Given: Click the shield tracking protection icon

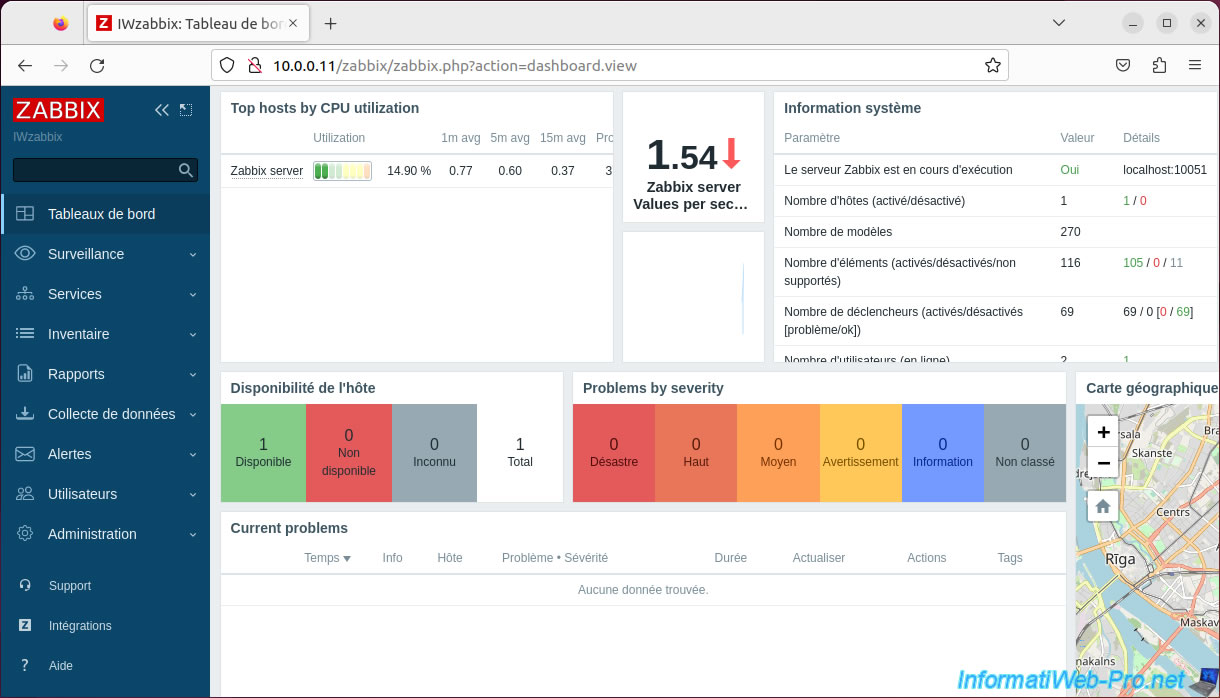Looking at the screenshot, I should (x=227, y=66).
